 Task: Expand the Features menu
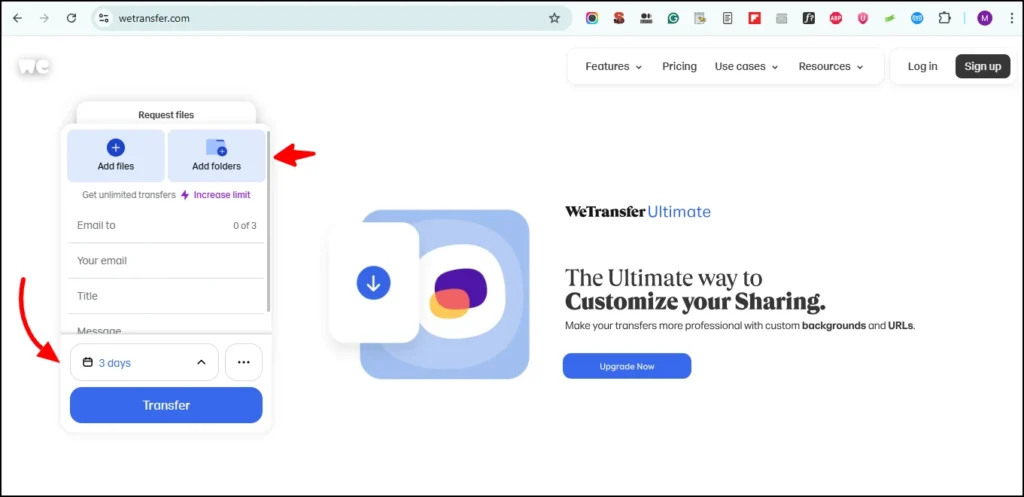point(613,67)
